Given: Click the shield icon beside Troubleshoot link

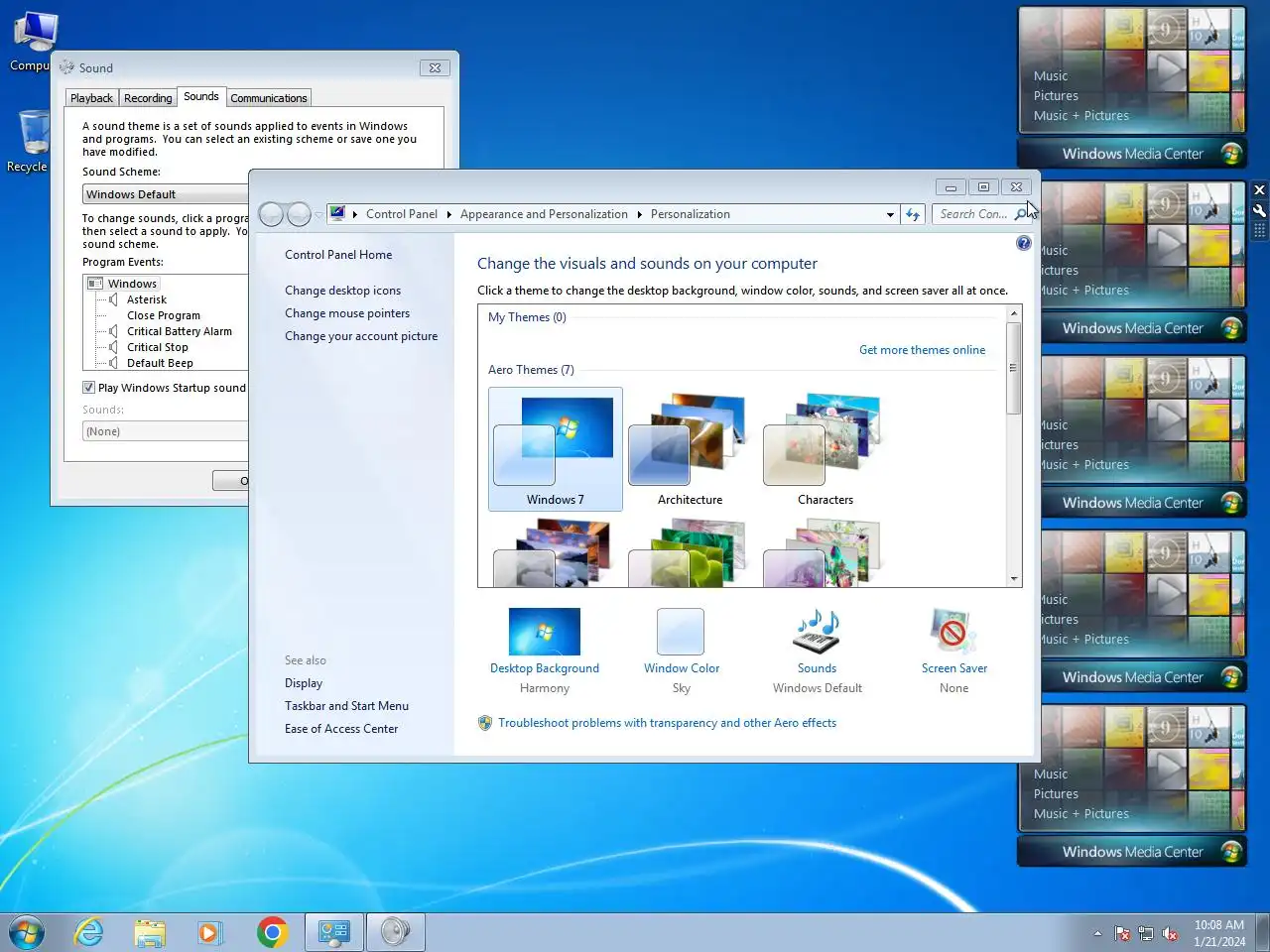Looking at the screenshot, I should (x=485, y=723).
